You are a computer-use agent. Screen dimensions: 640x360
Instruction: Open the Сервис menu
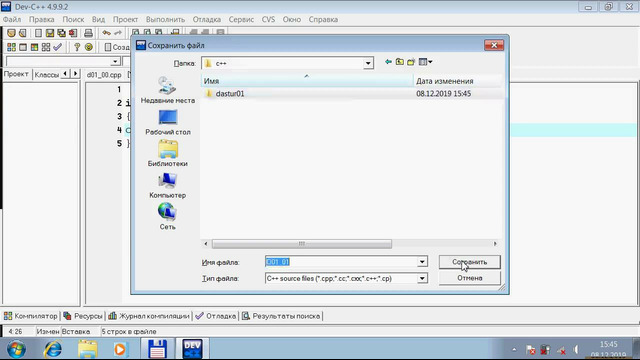(x=241, y=19)
